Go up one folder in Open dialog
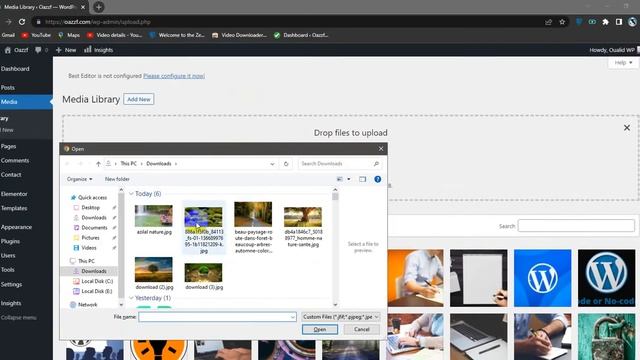 tap(98, 164)
